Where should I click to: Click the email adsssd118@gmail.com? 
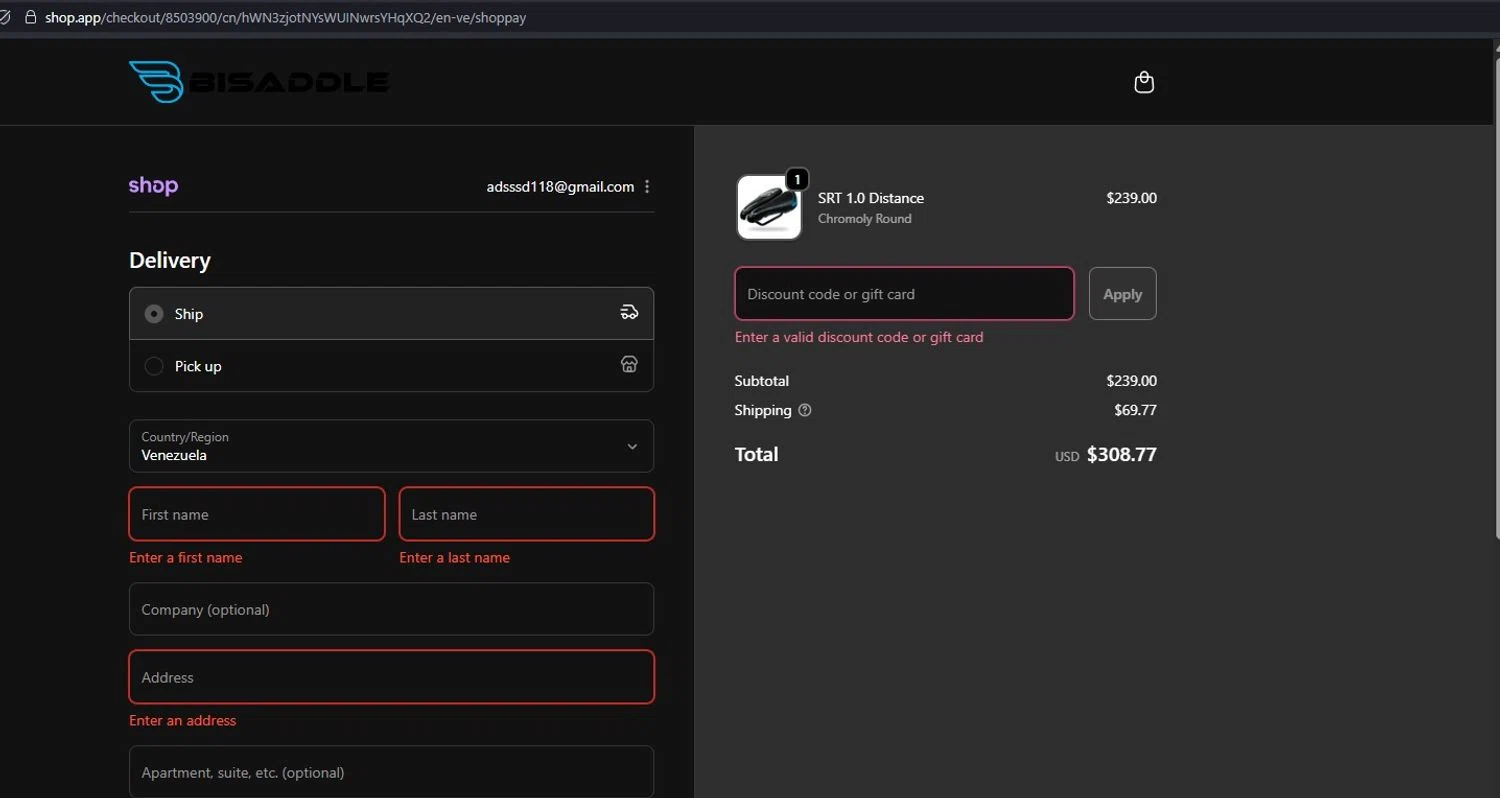(x=560, y=187)
